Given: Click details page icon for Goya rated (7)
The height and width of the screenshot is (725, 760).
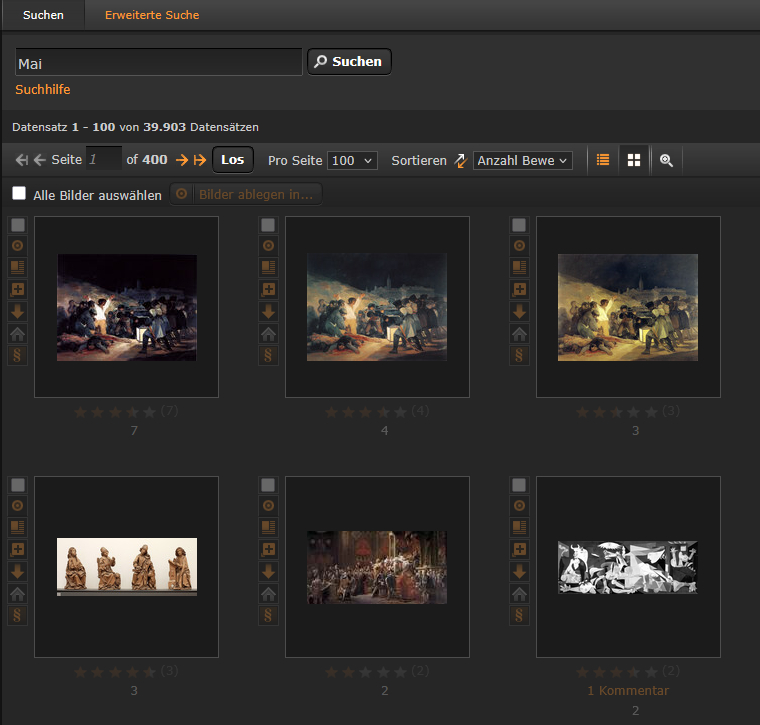Looking at the screenshot, I should 17,267.
